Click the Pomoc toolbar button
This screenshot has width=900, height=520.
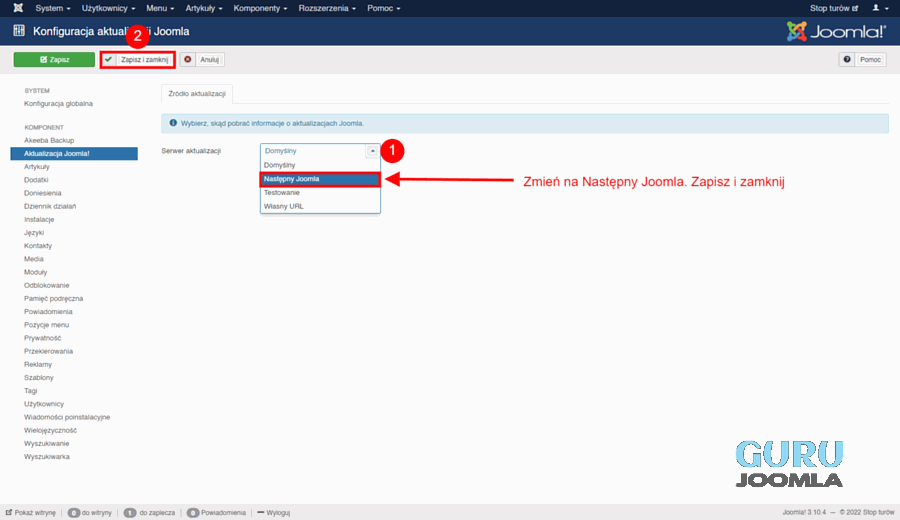pyautogui.click(x=862, y=59)
